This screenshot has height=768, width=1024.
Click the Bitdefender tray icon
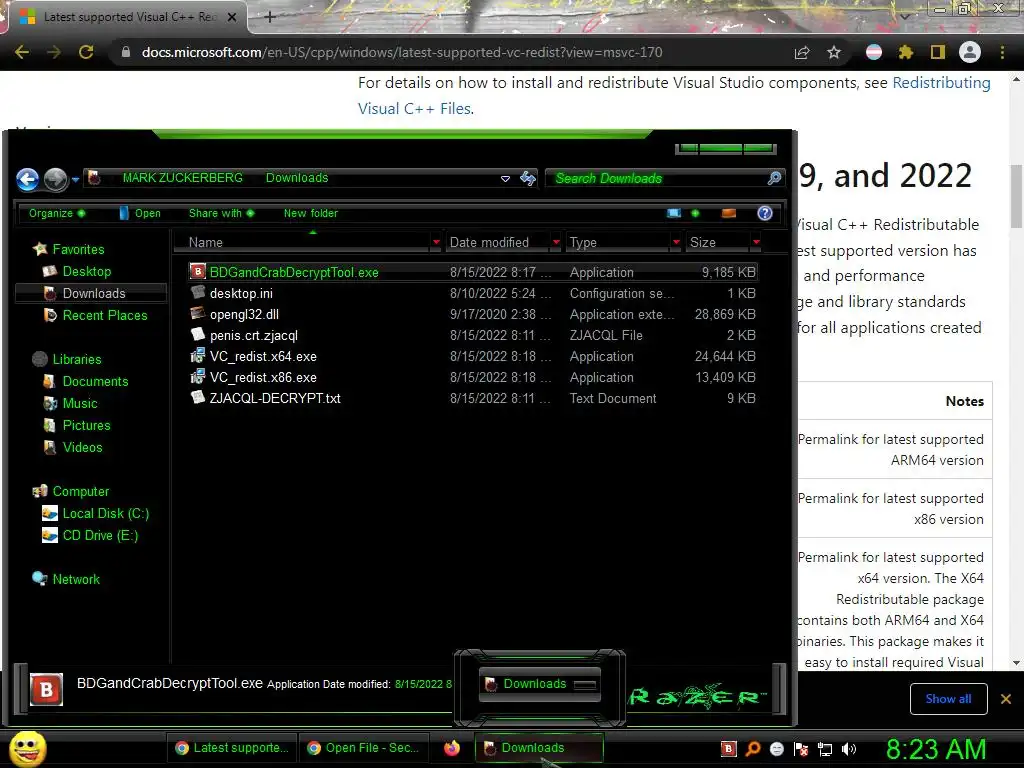(729, 749)
